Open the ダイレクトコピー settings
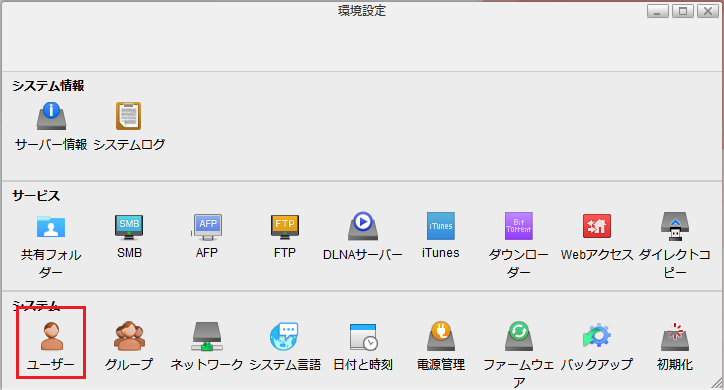Image resolution: width=724 pixels, height=390 pixels. tap(675, 226)
